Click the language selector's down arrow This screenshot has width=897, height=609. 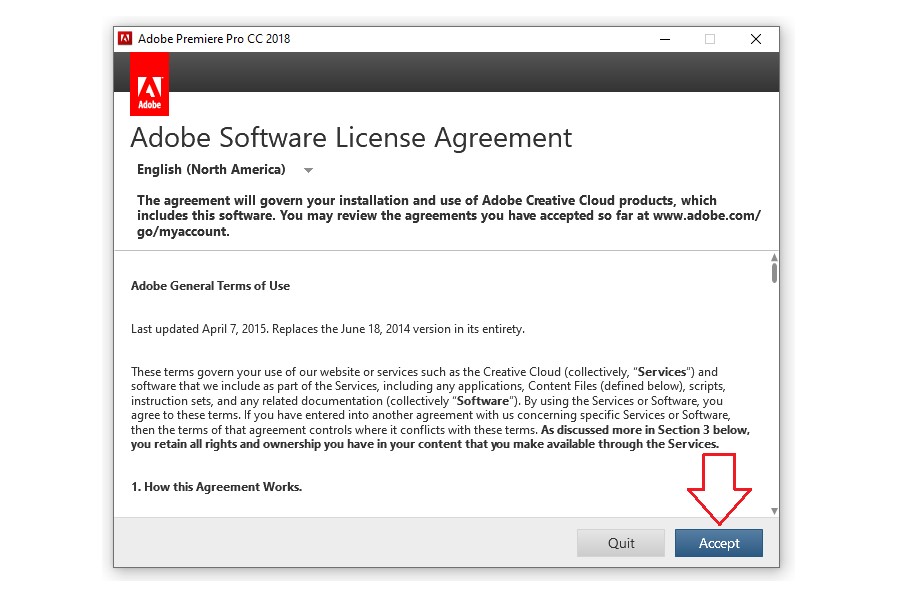(308, 171)
